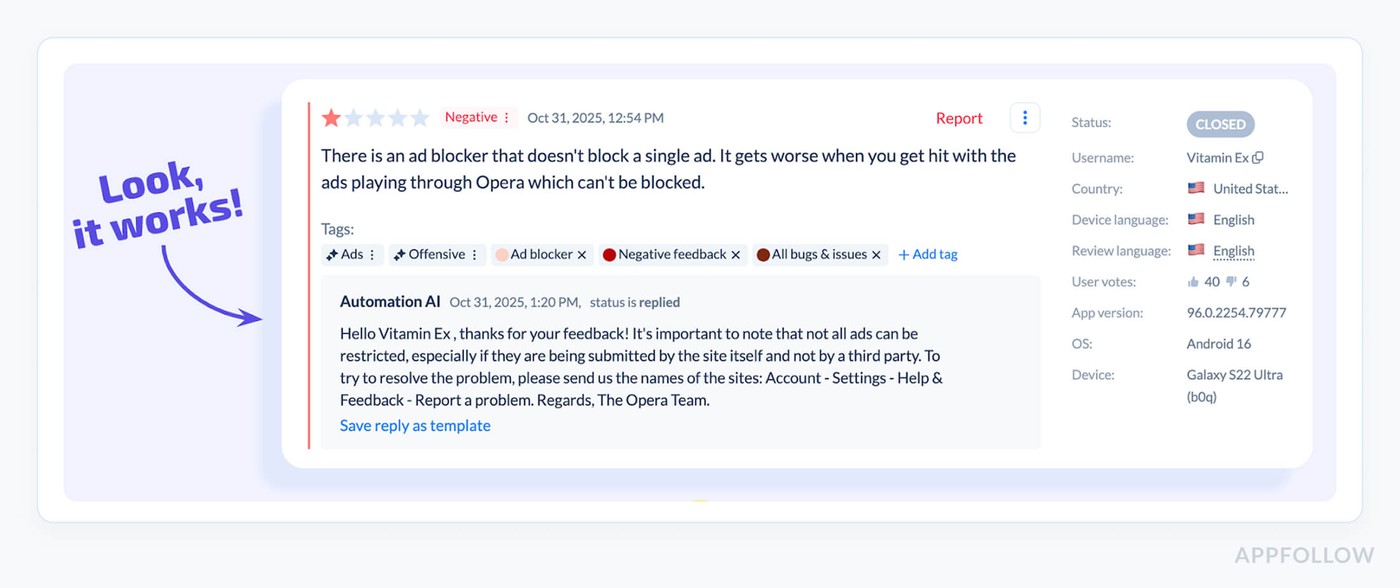Click the CLOSED status badge

(x=1220, y=124)
